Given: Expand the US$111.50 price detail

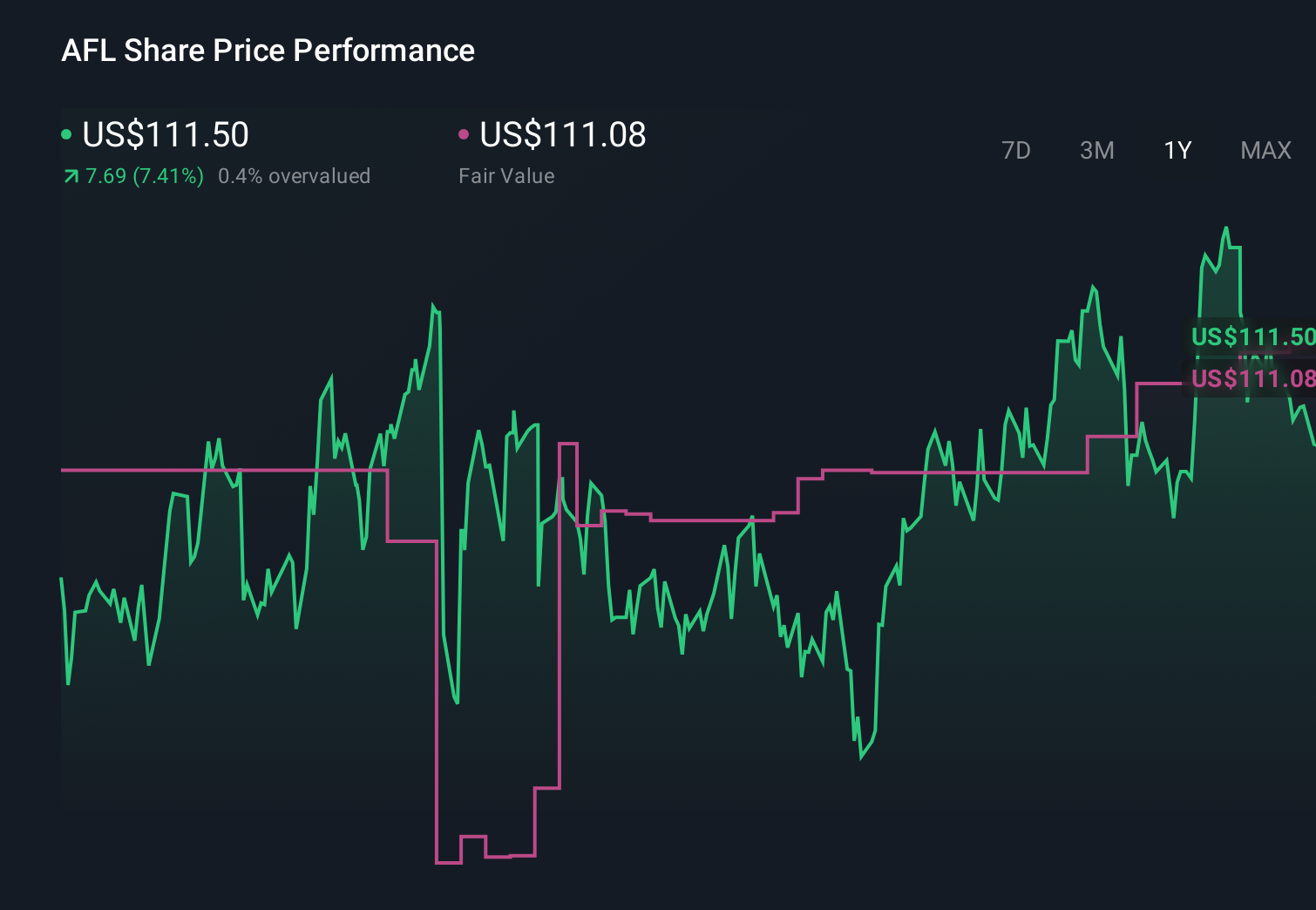Looking at the screenshot, I should 165,134.
